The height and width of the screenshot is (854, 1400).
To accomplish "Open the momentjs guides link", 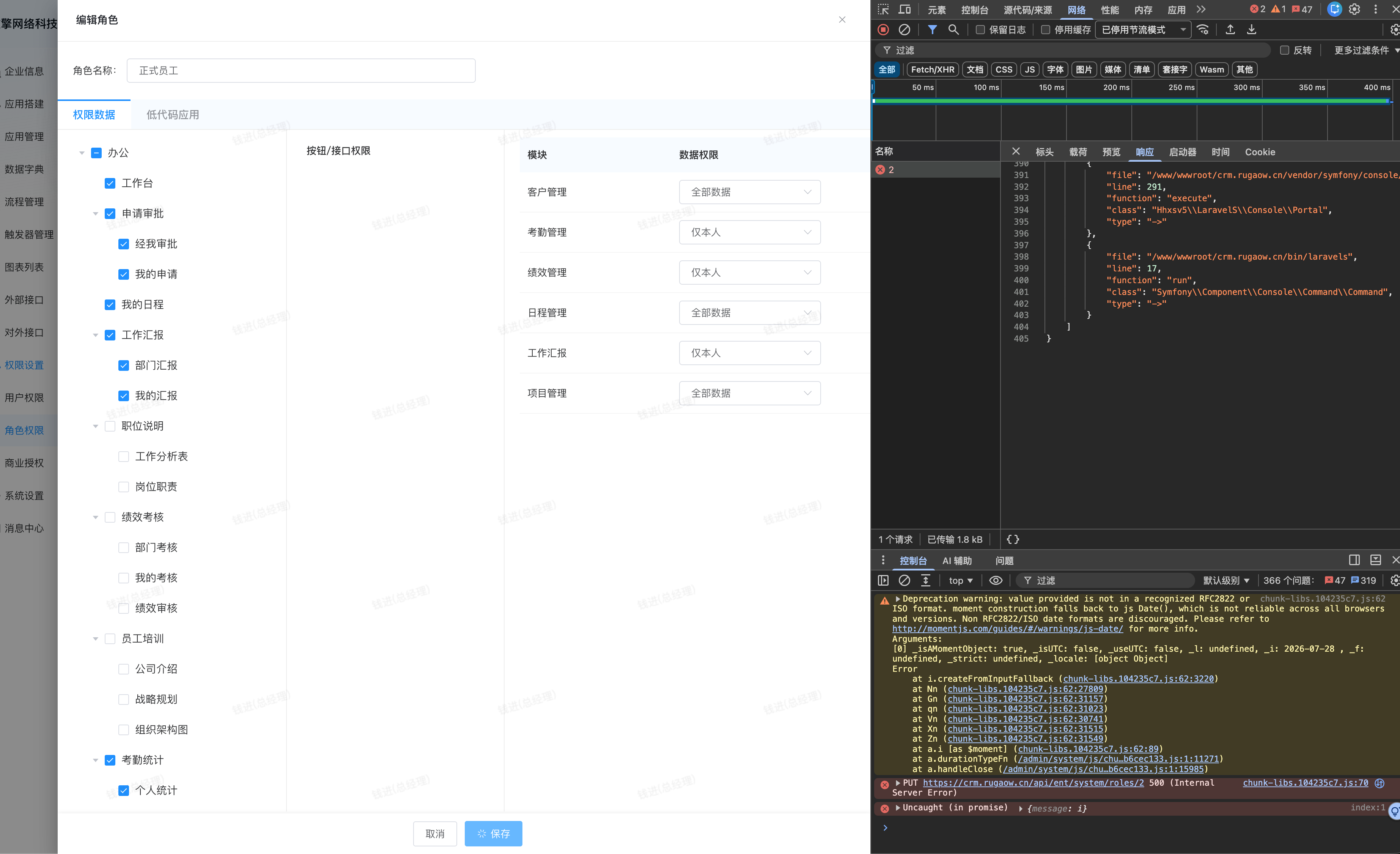I will tap(1007, 628).
